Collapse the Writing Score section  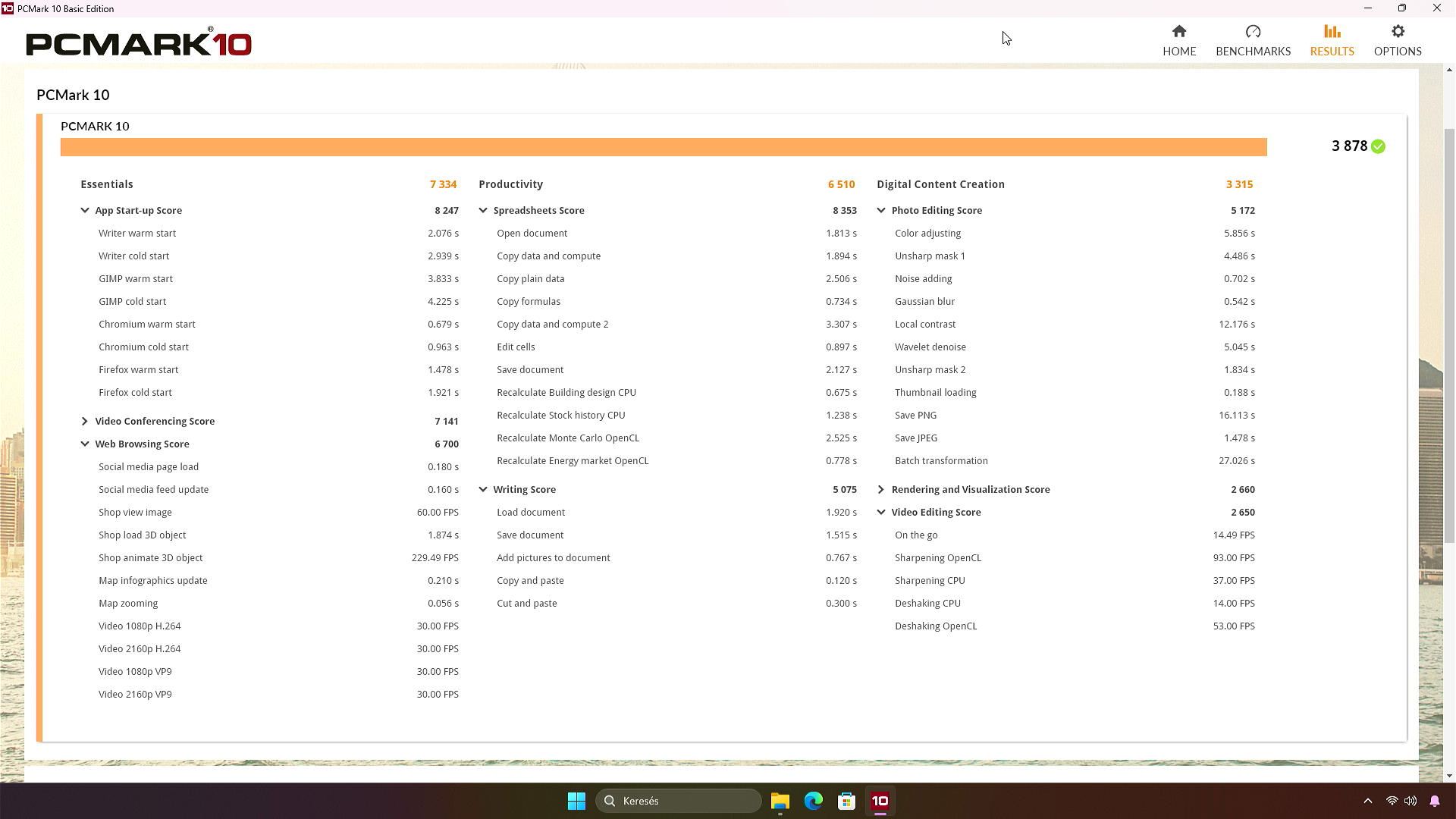pos(483,490)
